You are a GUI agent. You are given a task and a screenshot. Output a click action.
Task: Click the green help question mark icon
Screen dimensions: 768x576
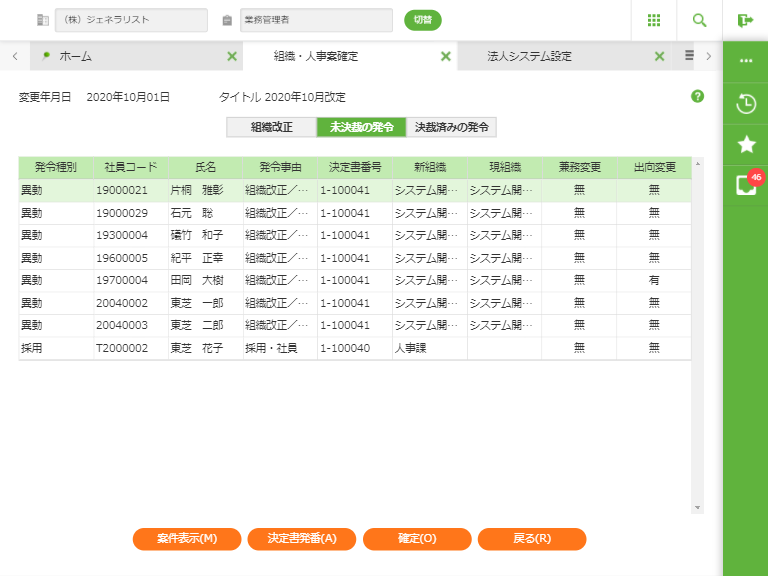tap(697, 97)
